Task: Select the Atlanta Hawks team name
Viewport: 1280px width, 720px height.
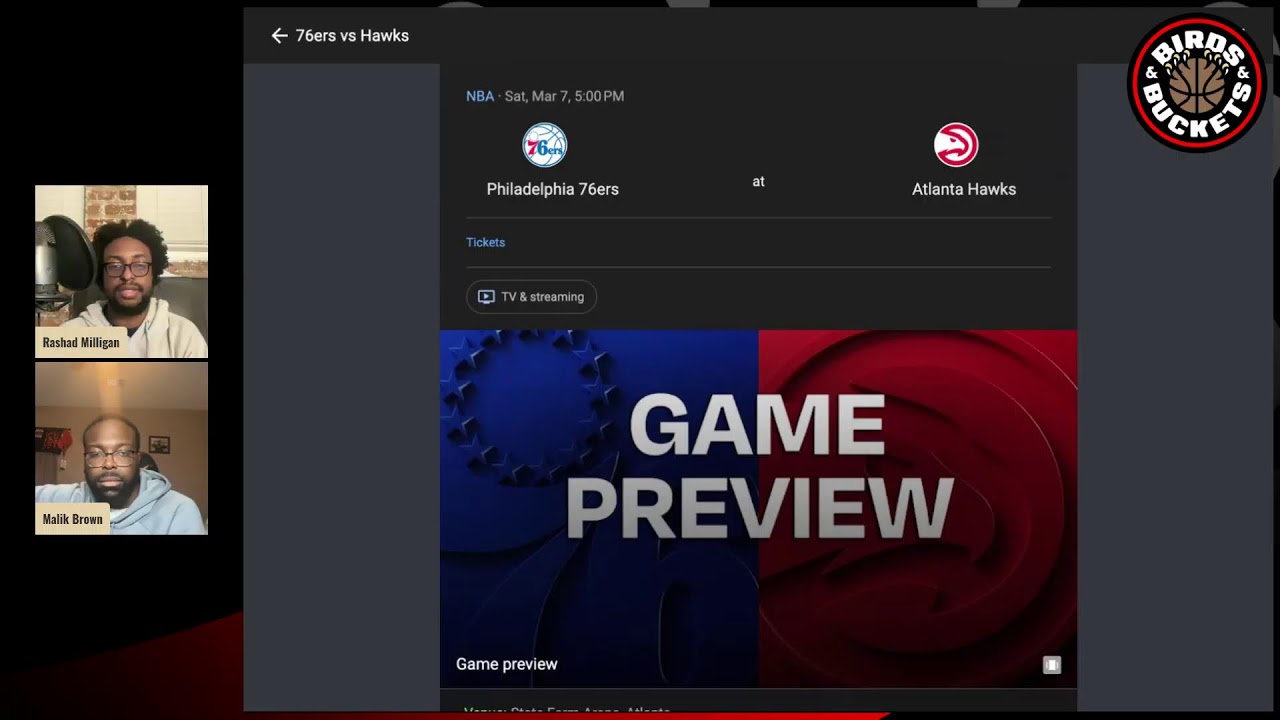Action: [964, 189]
